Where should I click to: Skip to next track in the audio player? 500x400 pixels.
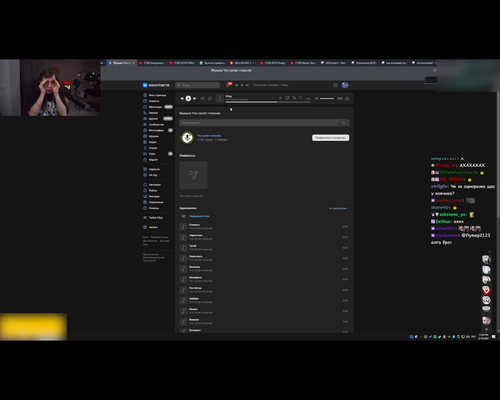click(x=195, y=98)
